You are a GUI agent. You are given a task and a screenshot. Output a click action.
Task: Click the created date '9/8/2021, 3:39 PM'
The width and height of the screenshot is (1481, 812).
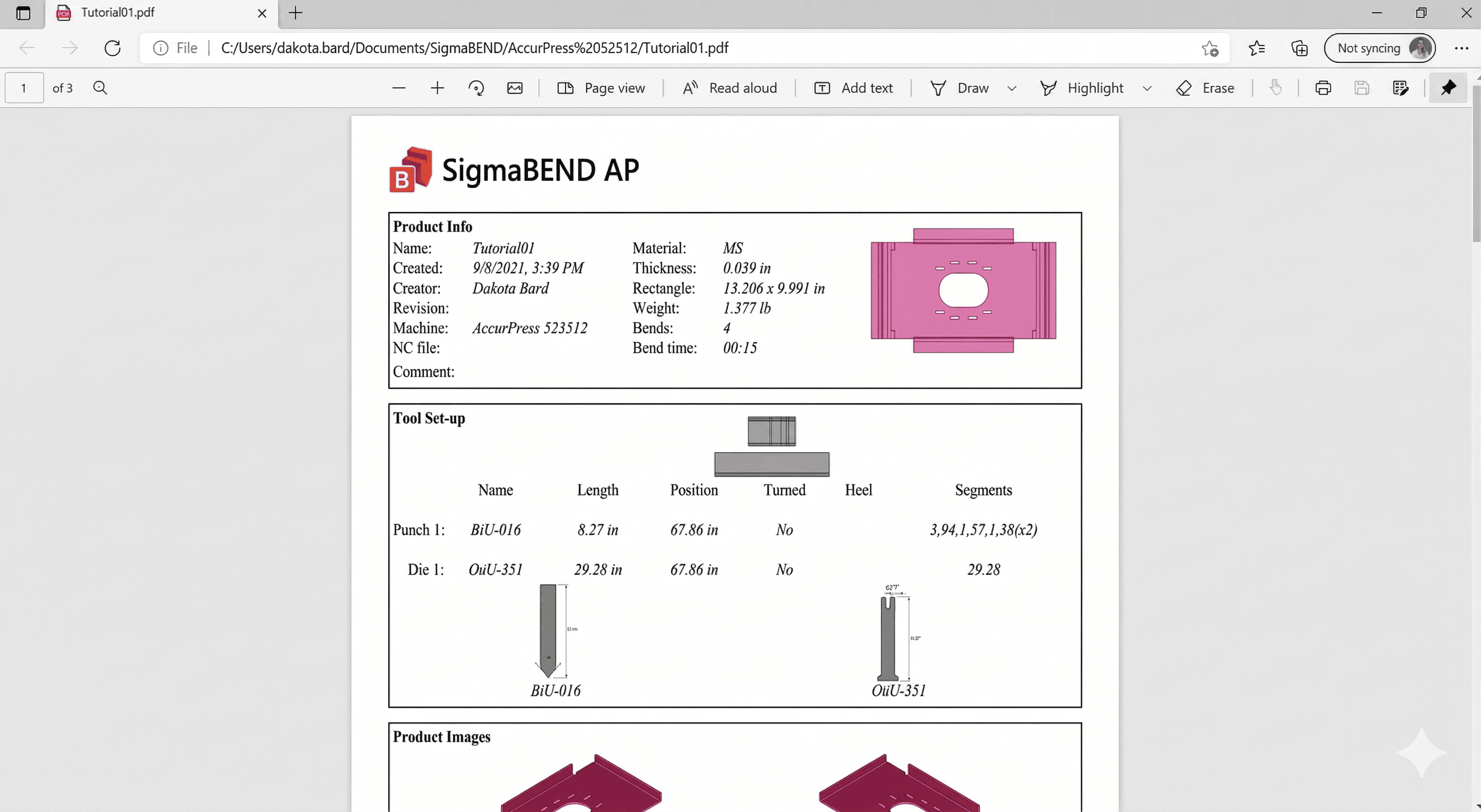[528, 269]
